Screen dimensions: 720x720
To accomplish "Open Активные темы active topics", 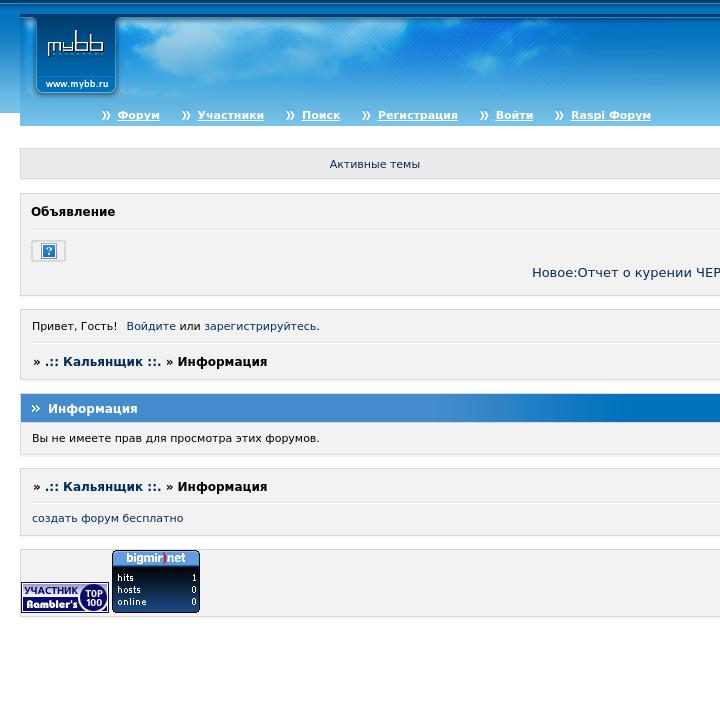I will pos(374,164).
